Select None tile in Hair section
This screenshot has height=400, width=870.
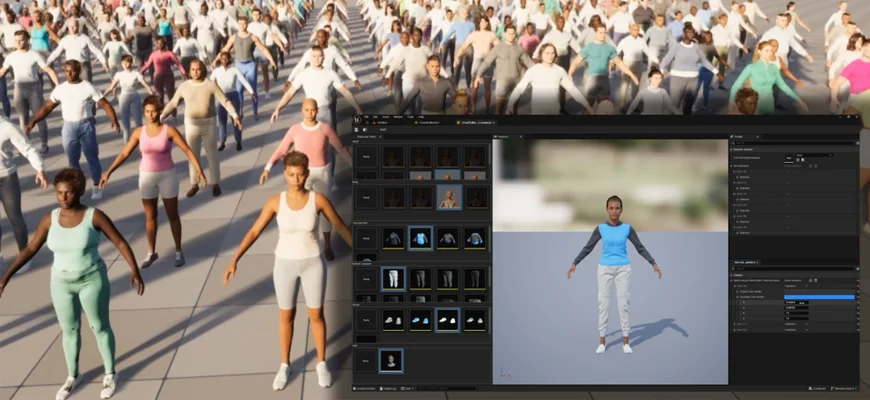click(366, 361)
